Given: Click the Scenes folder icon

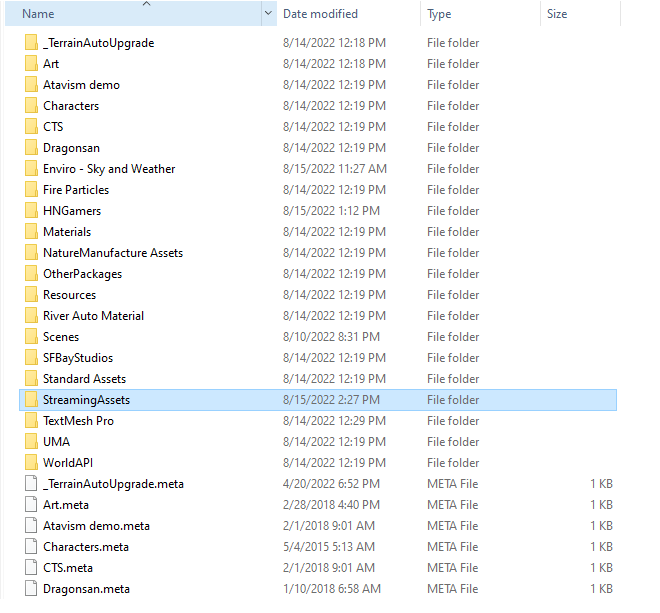Looking at the screenshot, I should [31, 337].
